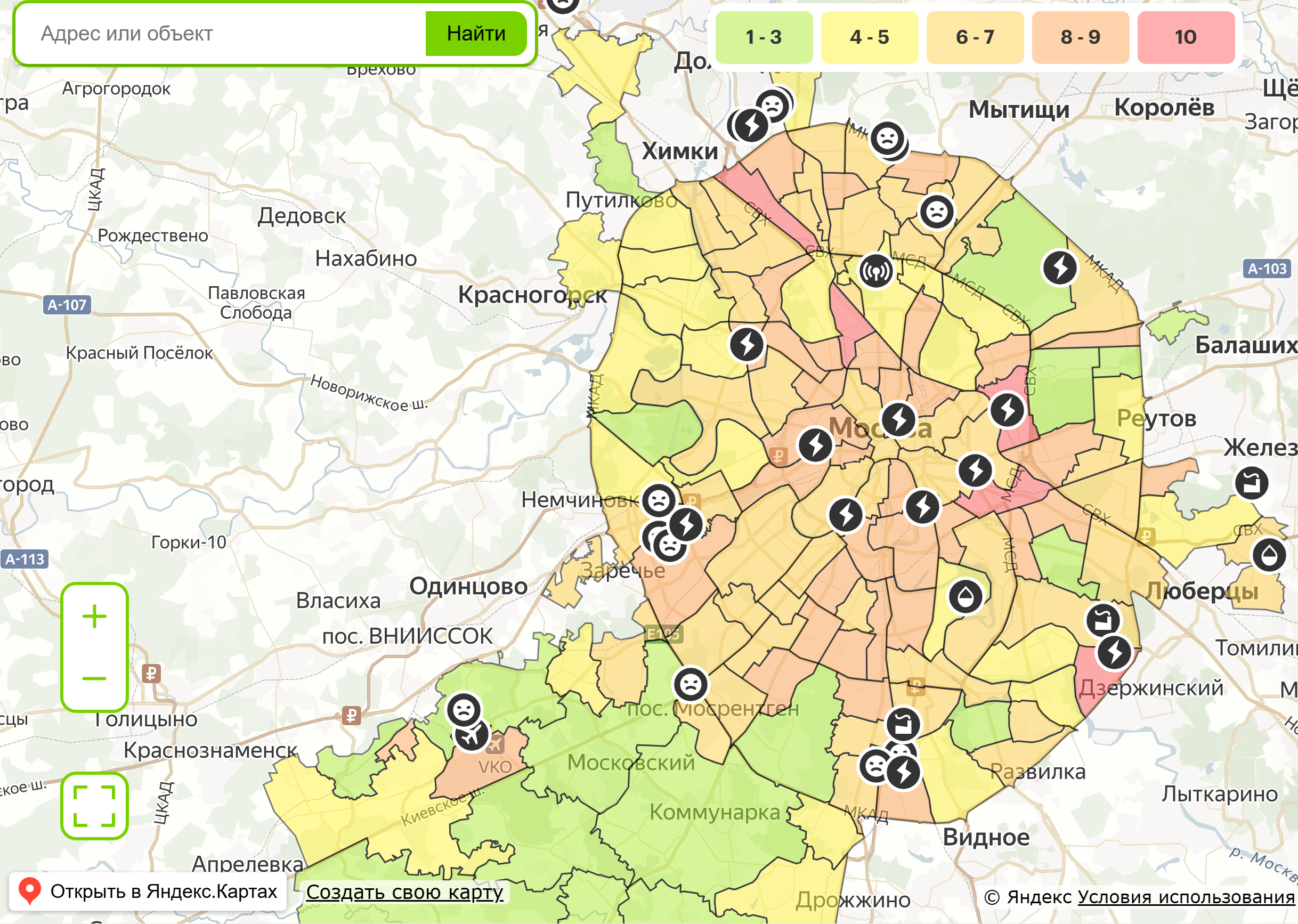Toggle the 1 - 3 rating filter
Image resolution: width=1298 pixels, height=924 pixels.
click(764, 37)
